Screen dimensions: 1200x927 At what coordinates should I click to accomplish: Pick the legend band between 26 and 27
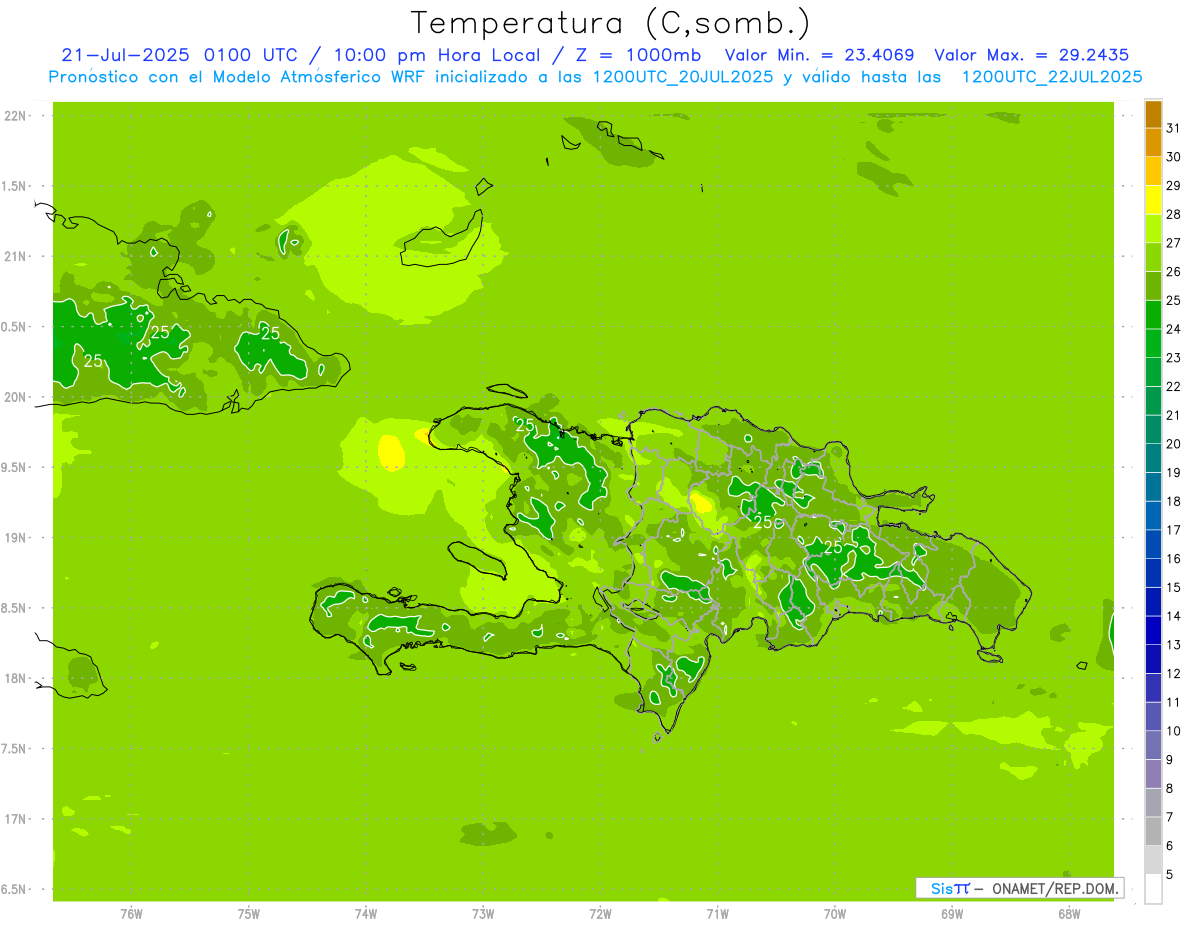1153,257
